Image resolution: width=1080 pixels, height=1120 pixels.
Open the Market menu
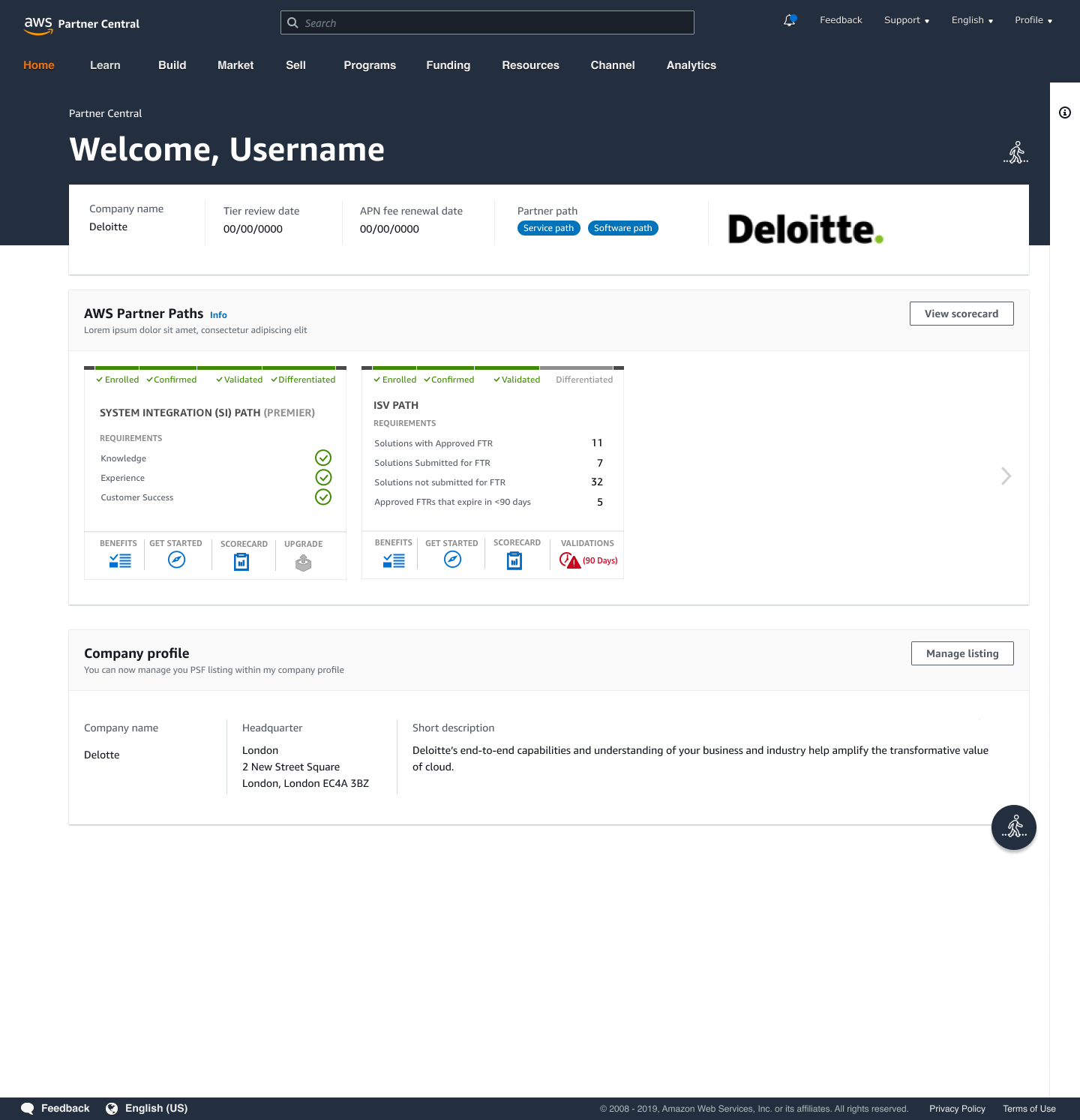pos(235,65)
